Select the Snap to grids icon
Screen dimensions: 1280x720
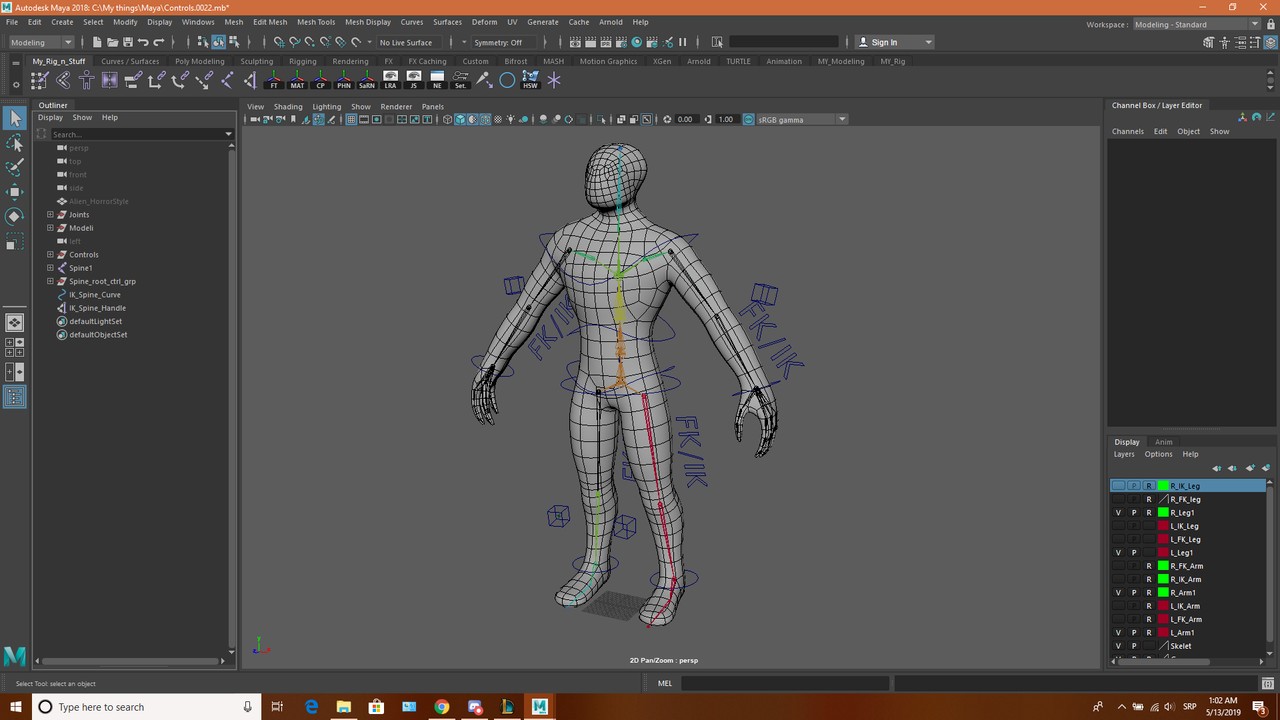(x=280, y=41)
